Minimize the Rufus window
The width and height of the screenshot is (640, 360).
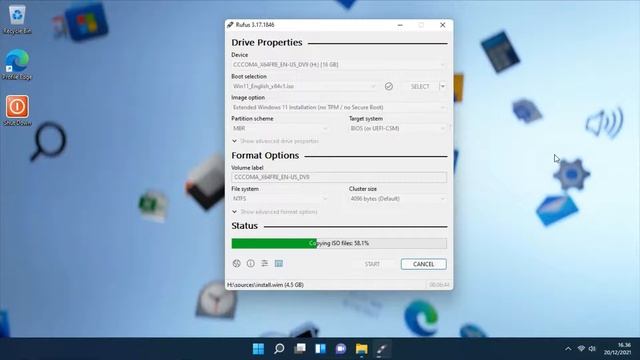(x=400, y=25)
